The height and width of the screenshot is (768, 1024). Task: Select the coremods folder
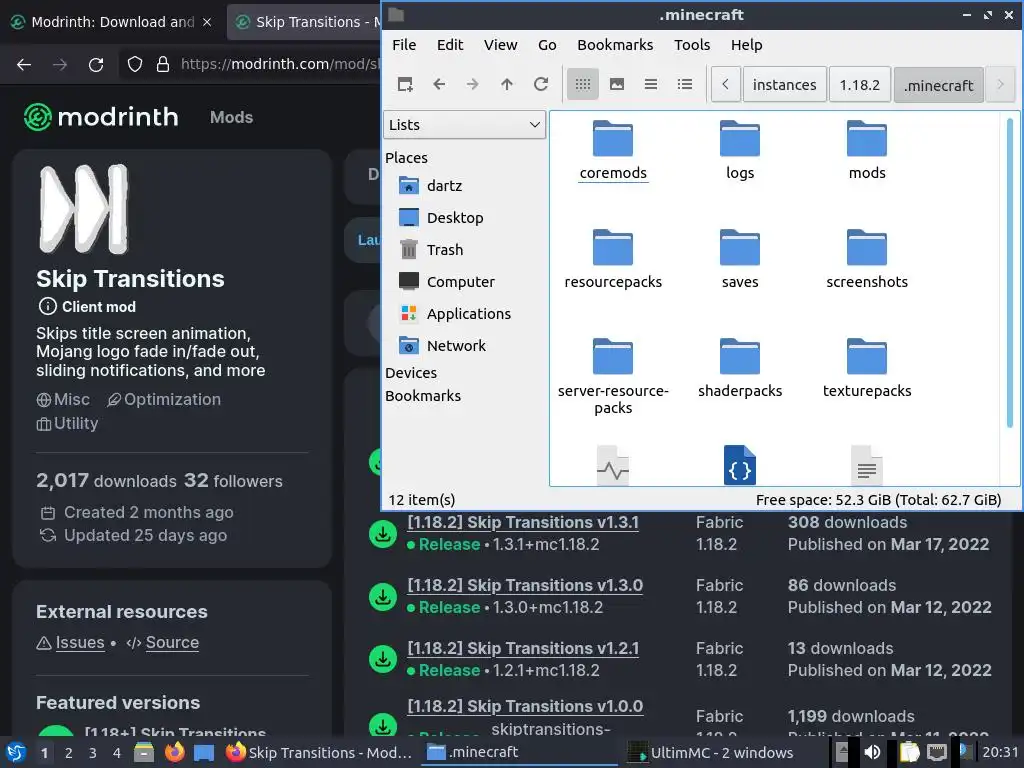[x=613, y=150]
